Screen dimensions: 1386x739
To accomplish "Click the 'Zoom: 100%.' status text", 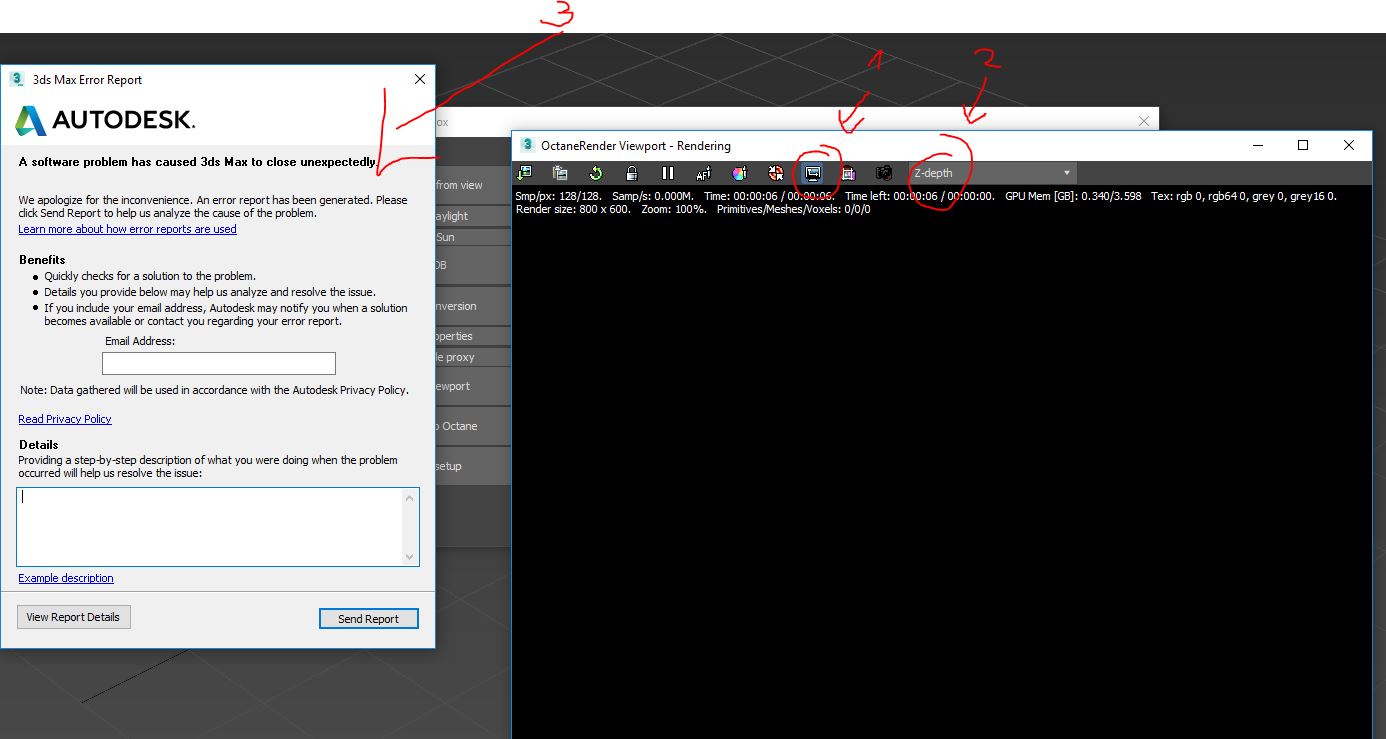I will (x=674, y=210).
